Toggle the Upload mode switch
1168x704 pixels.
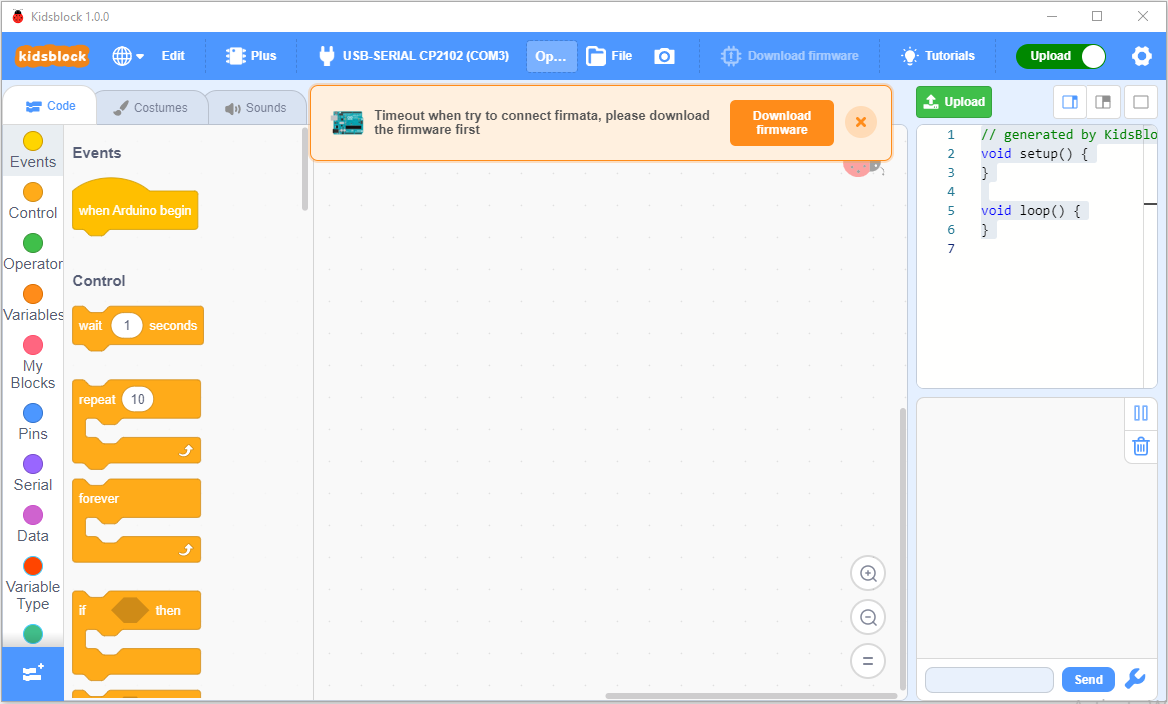point(1061,56)
